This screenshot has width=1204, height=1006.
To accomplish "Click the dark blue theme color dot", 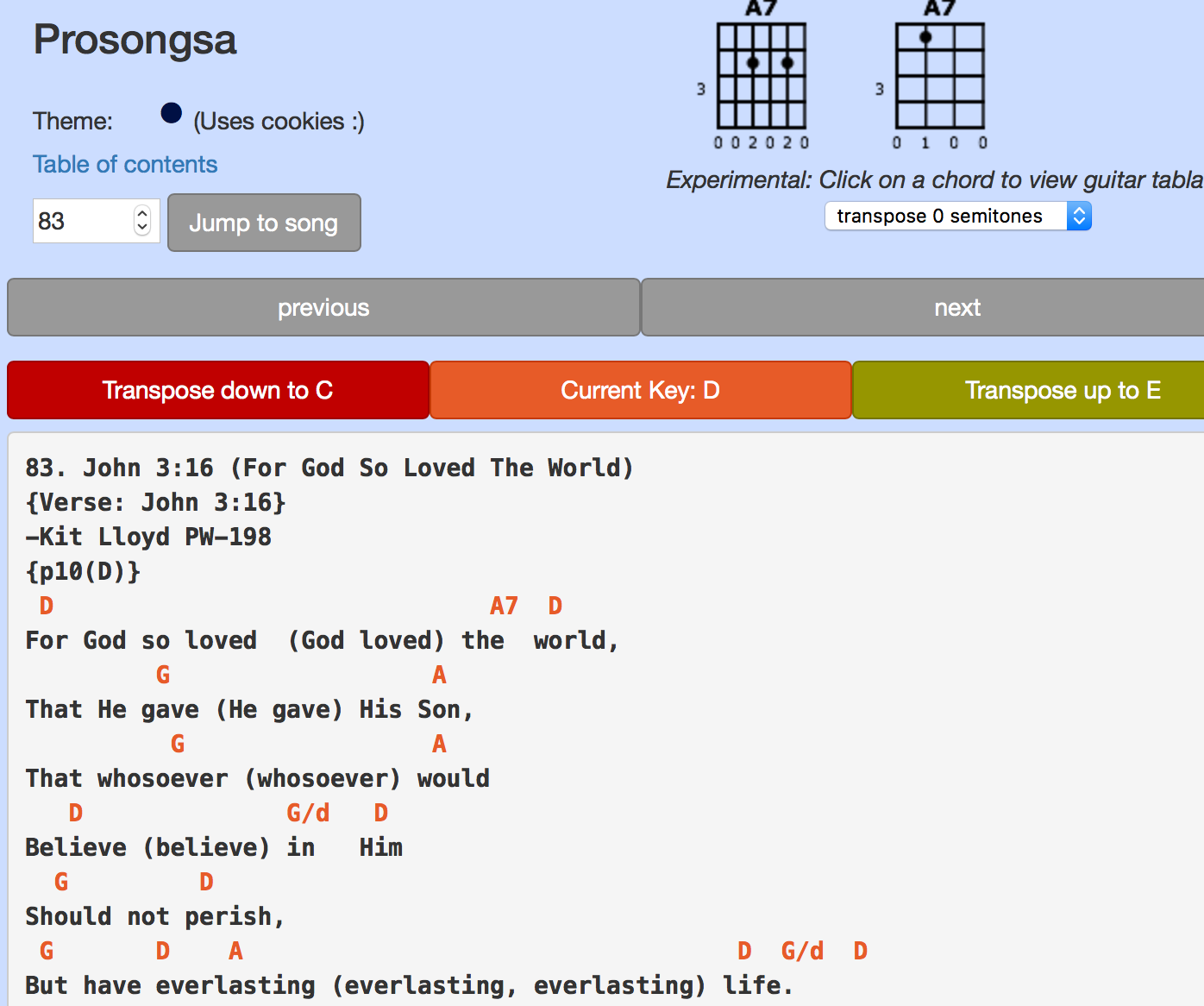I will pos(172,113).
